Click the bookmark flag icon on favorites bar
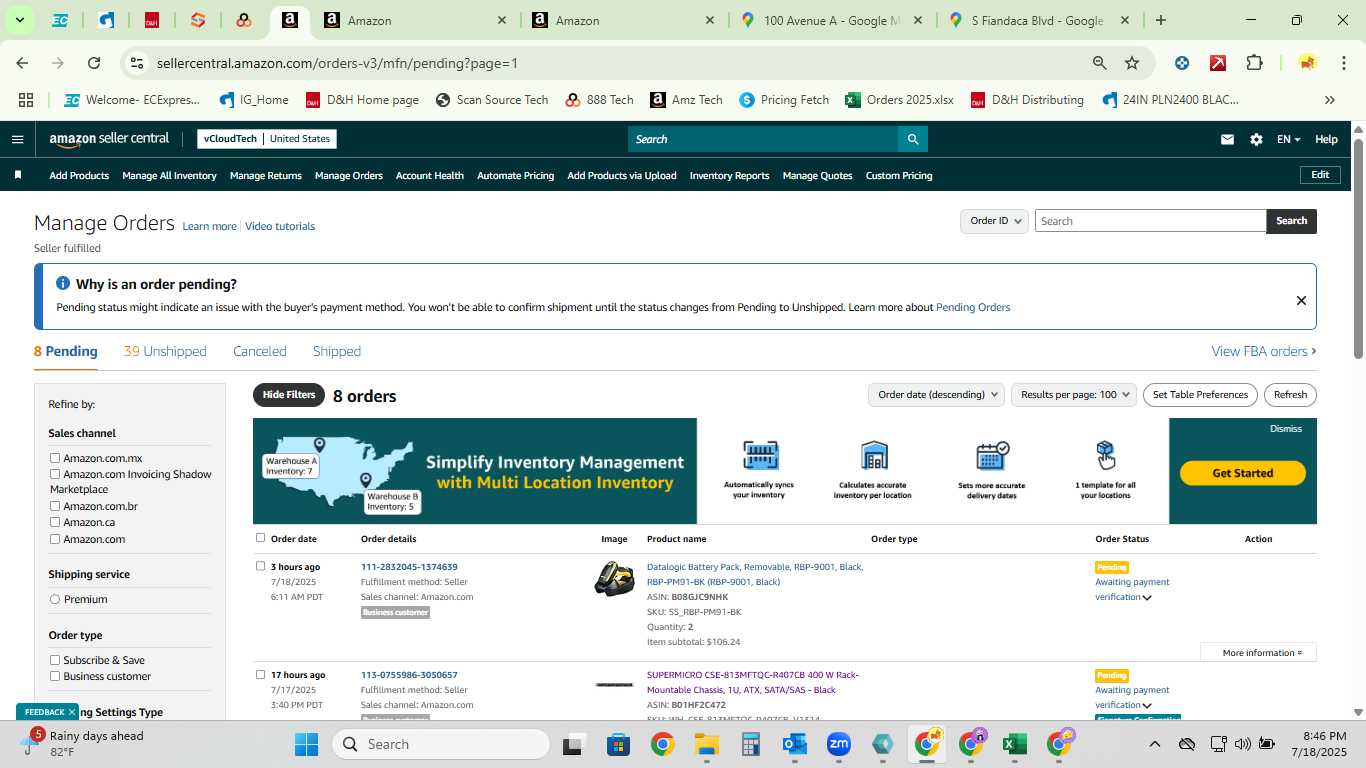This screenshot has height=768, width=1366. (18, 175)
